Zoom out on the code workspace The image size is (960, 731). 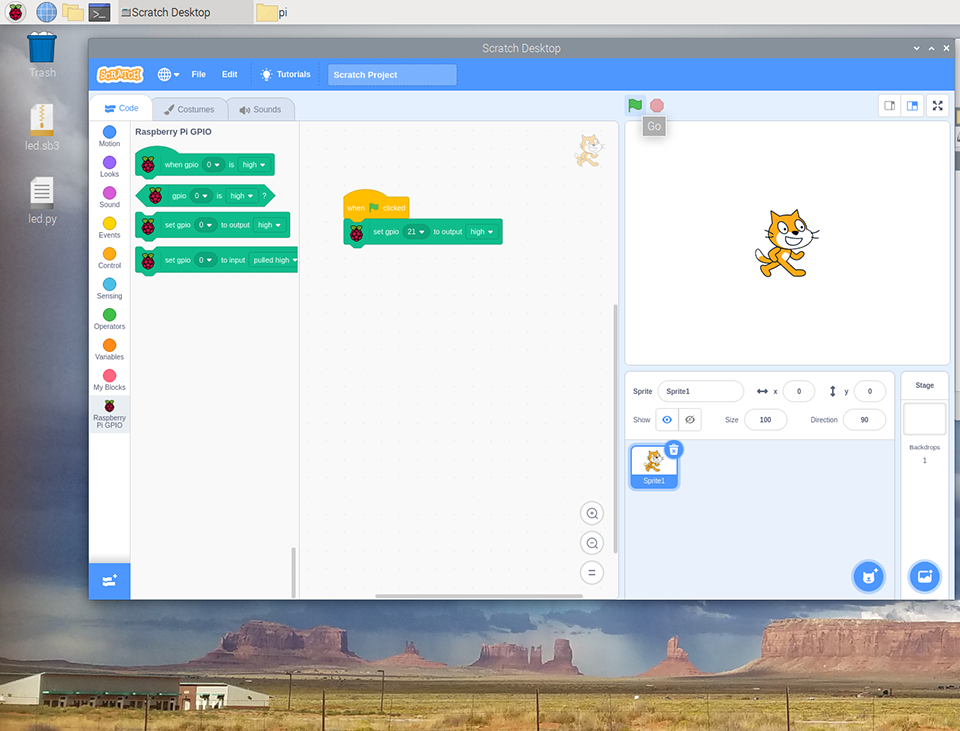coord(592,543)
